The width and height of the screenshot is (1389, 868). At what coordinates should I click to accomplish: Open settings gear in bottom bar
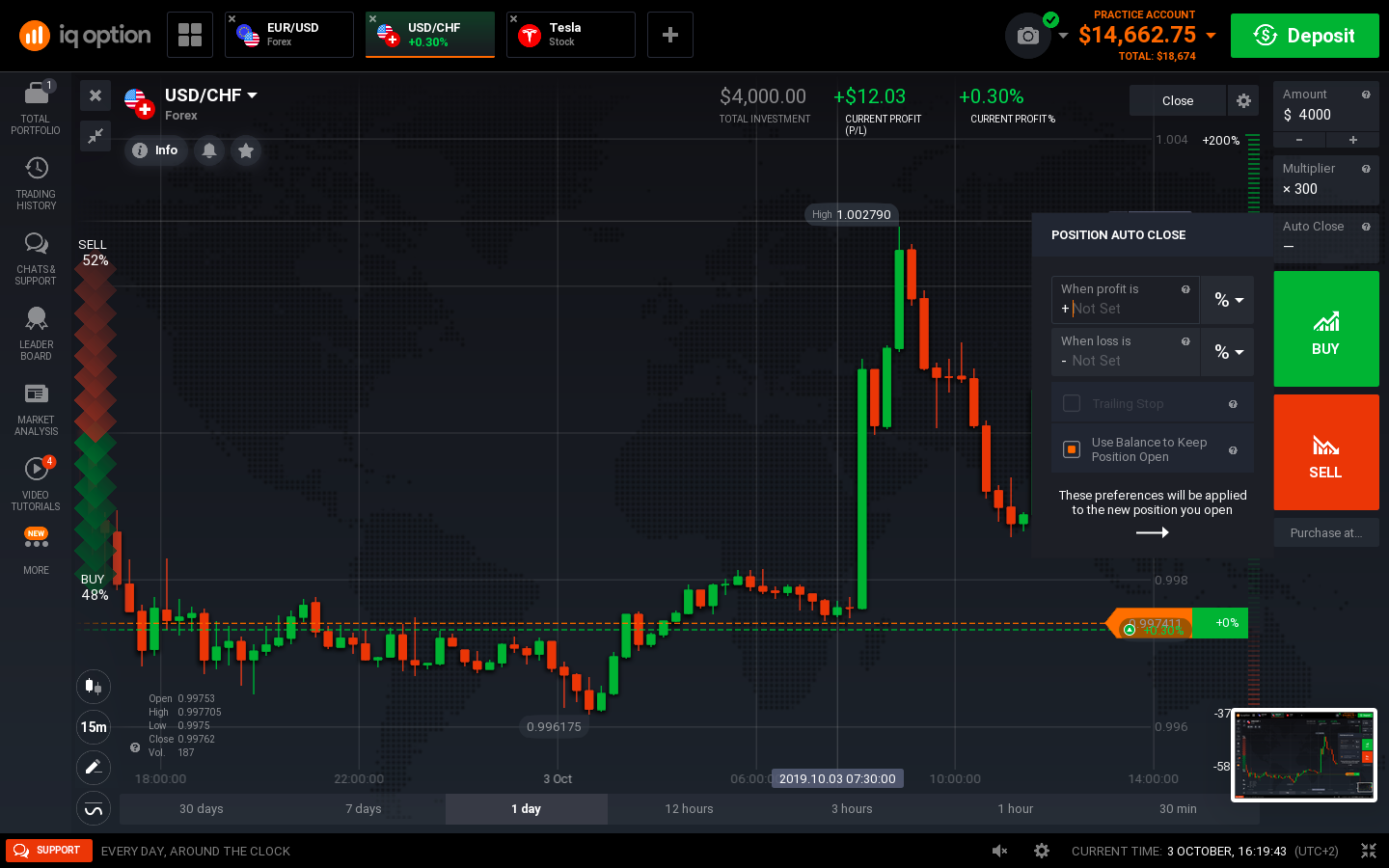[x=1042, y=851]
